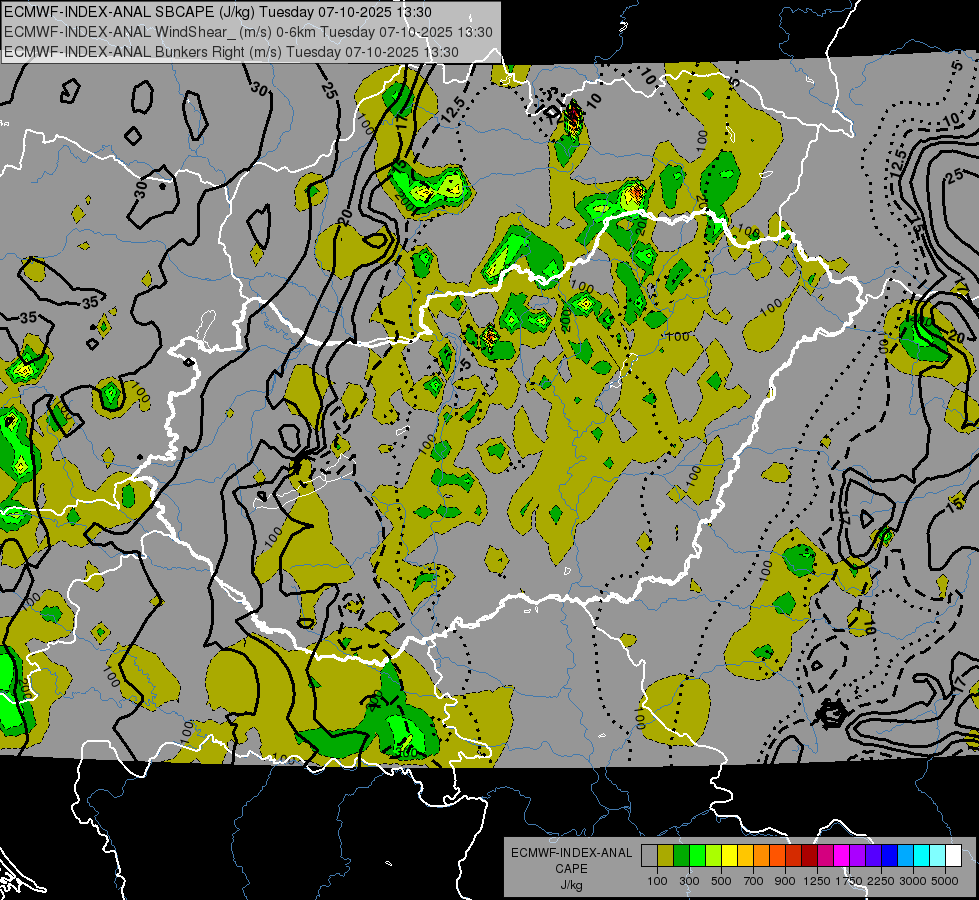Screen dimensions: 979x900
Task: Click the J/kg unit label in legend
Action: 571,885
